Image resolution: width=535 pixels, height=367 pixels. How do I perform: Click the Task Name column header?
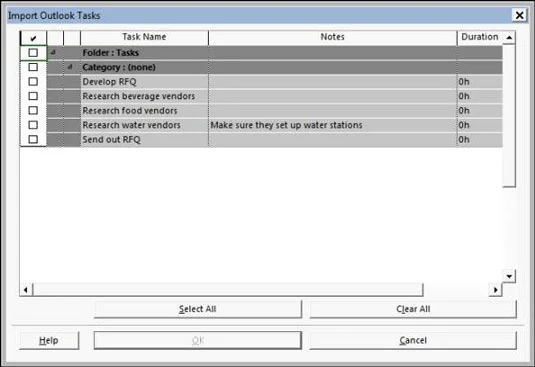point(144,37)
